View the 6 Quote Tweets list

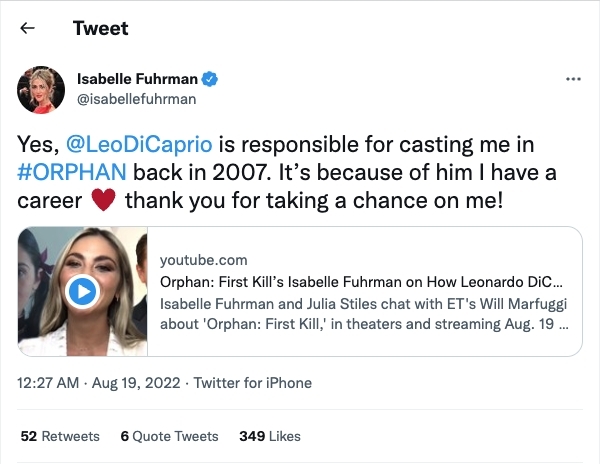click(x=169, y=436)
